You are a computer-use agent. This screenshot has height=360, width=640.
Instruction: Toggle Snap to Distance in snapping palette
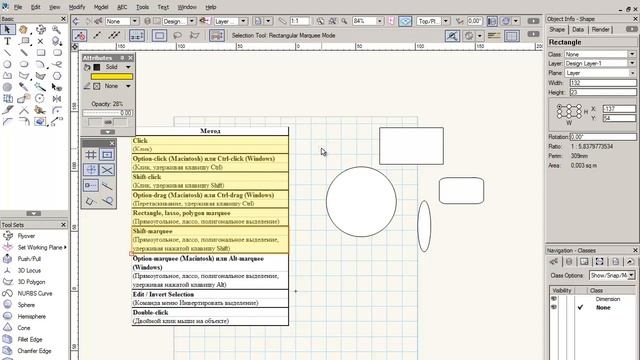[107, 185]
